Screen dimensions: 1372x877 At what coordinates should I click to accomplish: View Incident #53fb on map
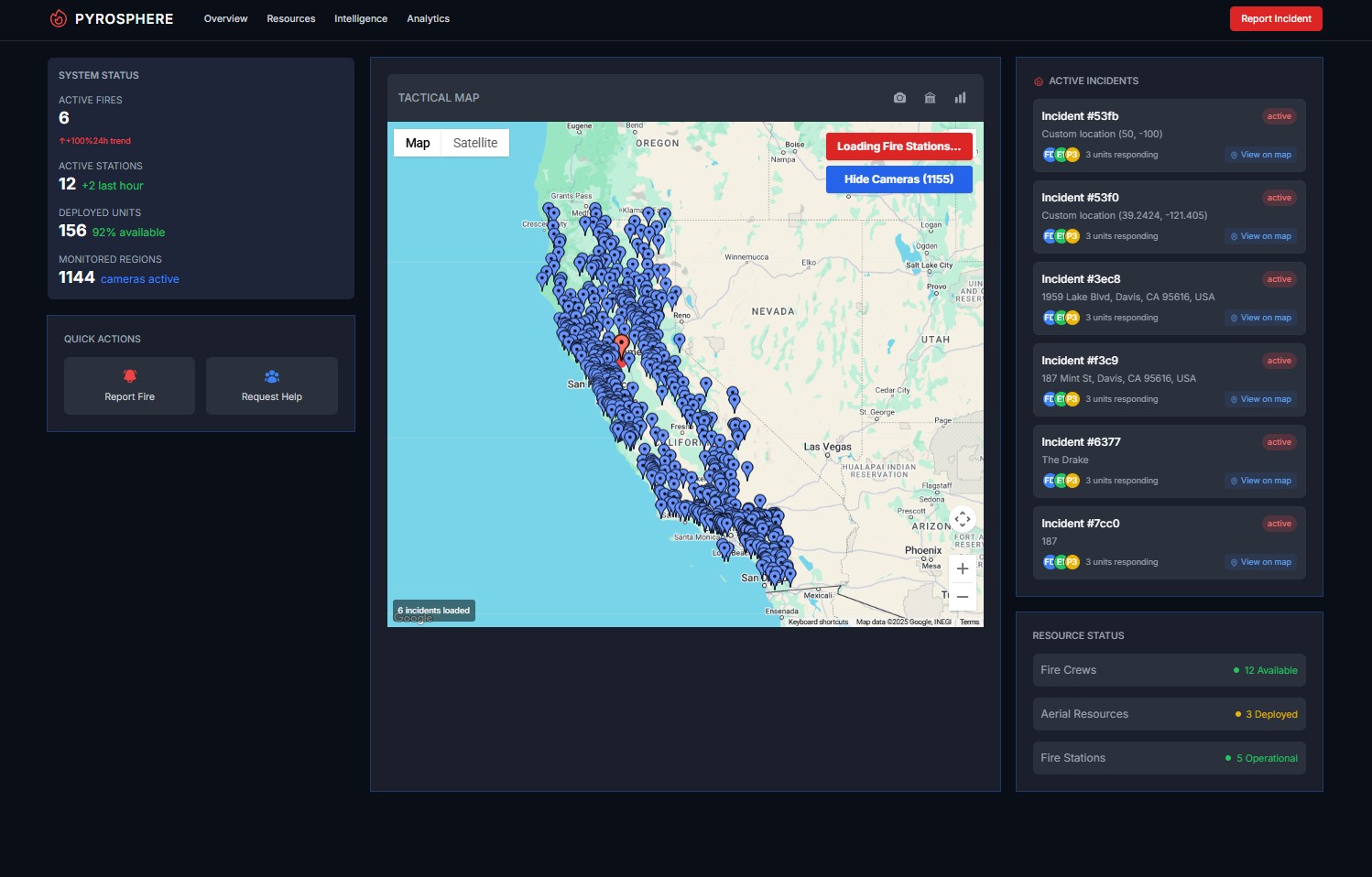click(1261, 155)
